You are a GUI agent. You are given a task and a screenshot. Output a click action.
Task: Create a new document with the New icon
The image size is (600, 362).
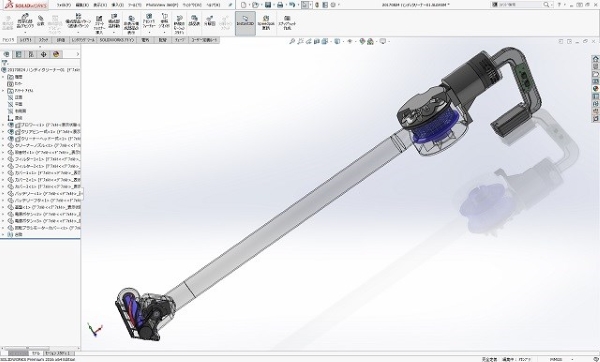(x=243, y=5)
